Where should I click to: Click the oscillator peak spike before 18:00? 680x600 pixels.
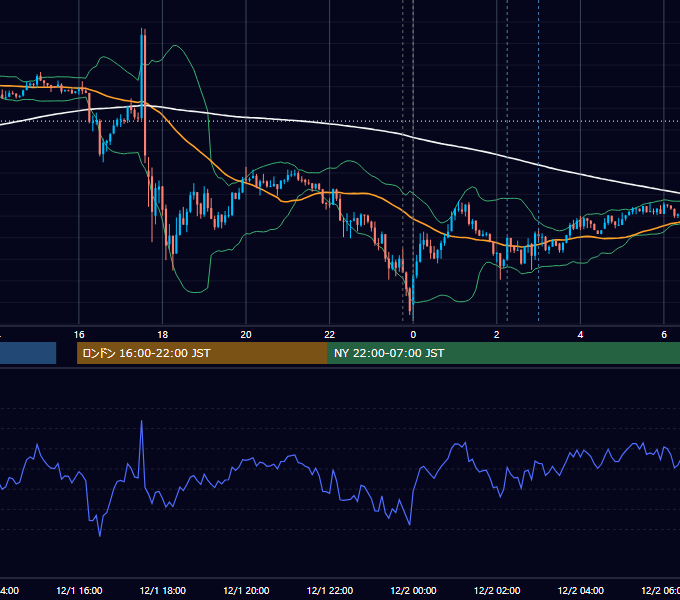(141, 421)
